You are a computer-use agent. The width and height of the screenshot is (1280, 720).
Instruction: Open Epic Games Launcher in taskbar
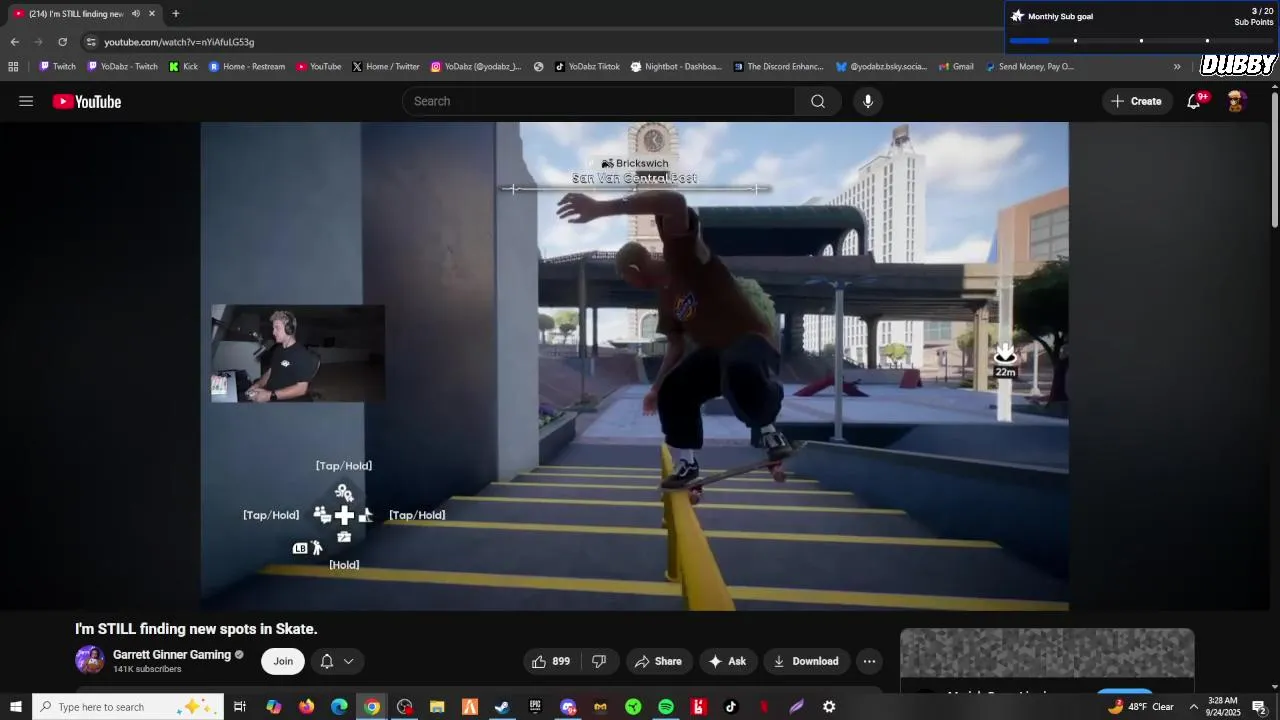[x=535, y=707]
